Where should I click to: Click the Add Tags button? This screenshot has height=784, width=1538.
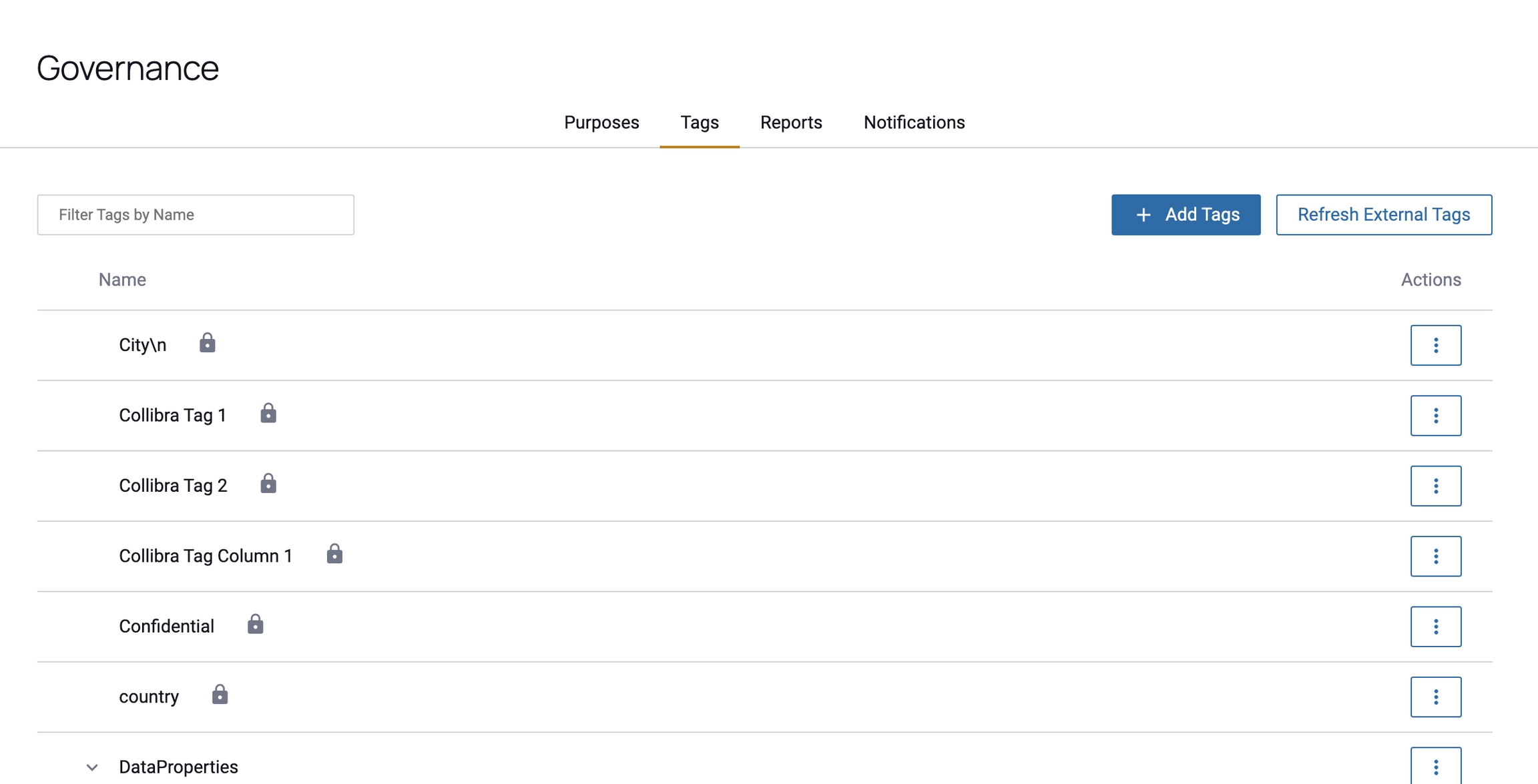click(x=1186, y=215)
